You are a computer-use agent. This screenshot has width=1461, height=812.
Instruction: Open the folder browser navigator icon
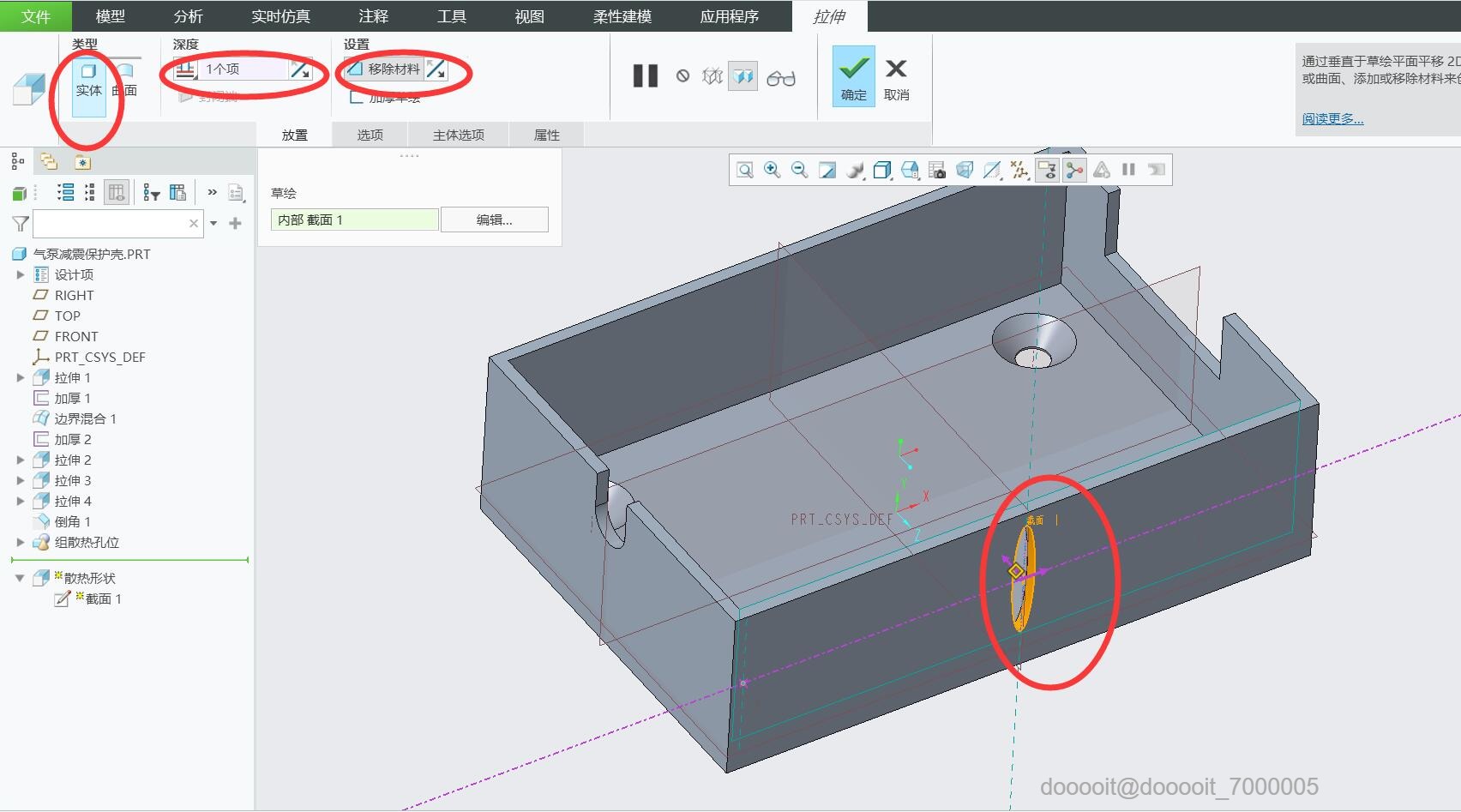click(x=49, y=161)
